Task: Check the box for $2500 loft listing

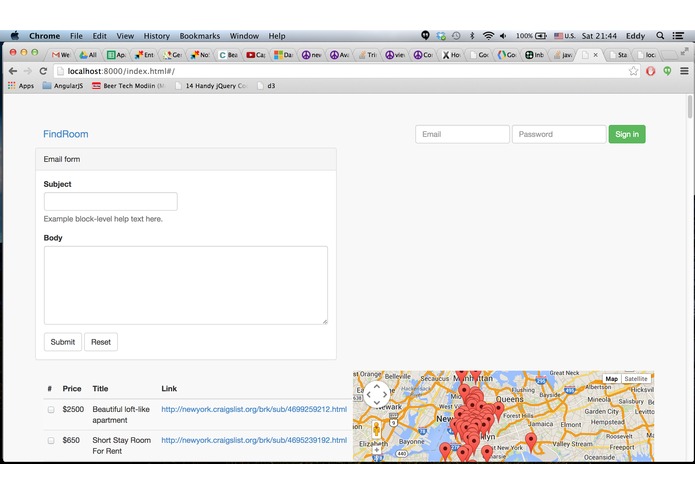Action: [51, 410]
